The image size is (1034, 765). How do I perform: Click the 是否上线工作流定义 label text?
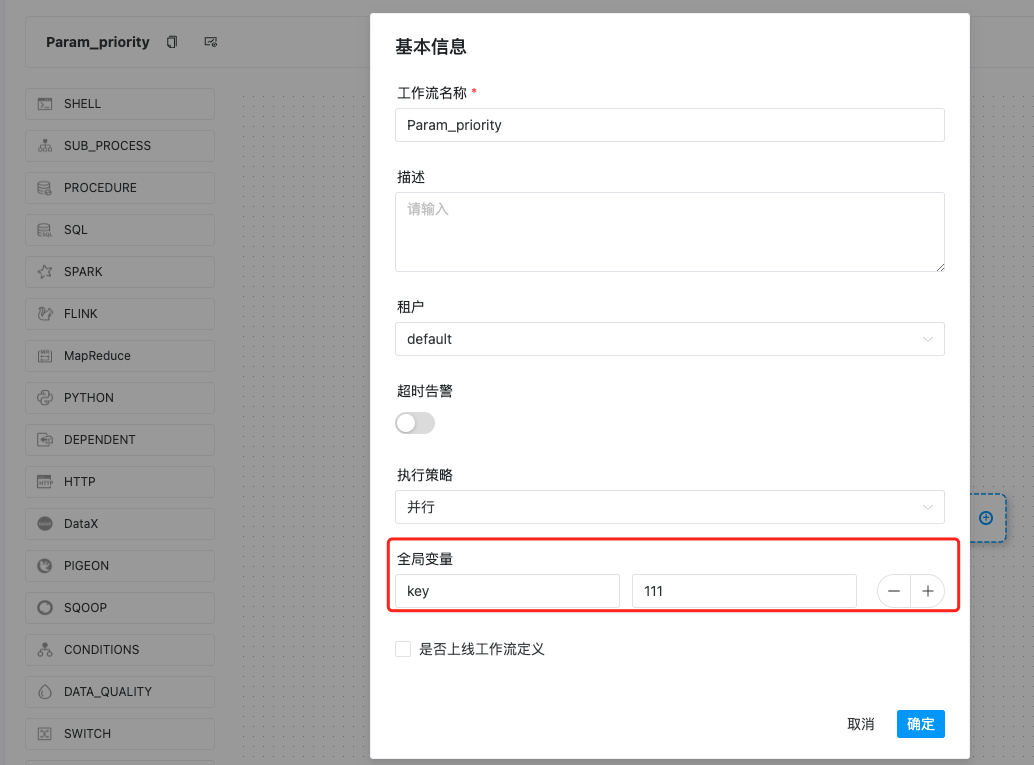(x=481, y=649)
